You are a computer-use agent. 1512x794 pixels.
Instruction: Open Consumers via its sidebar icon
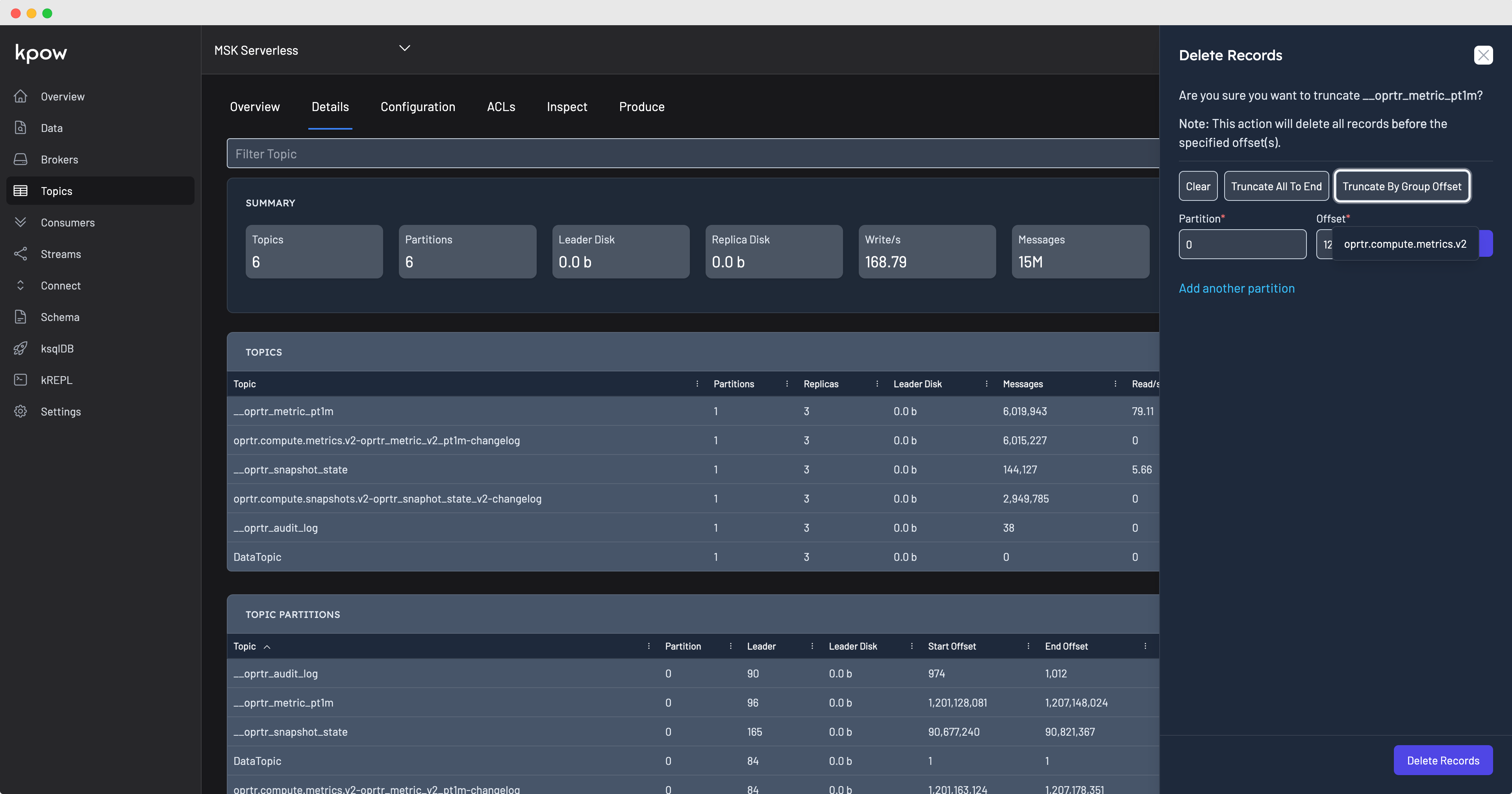(x=20, y=222)
